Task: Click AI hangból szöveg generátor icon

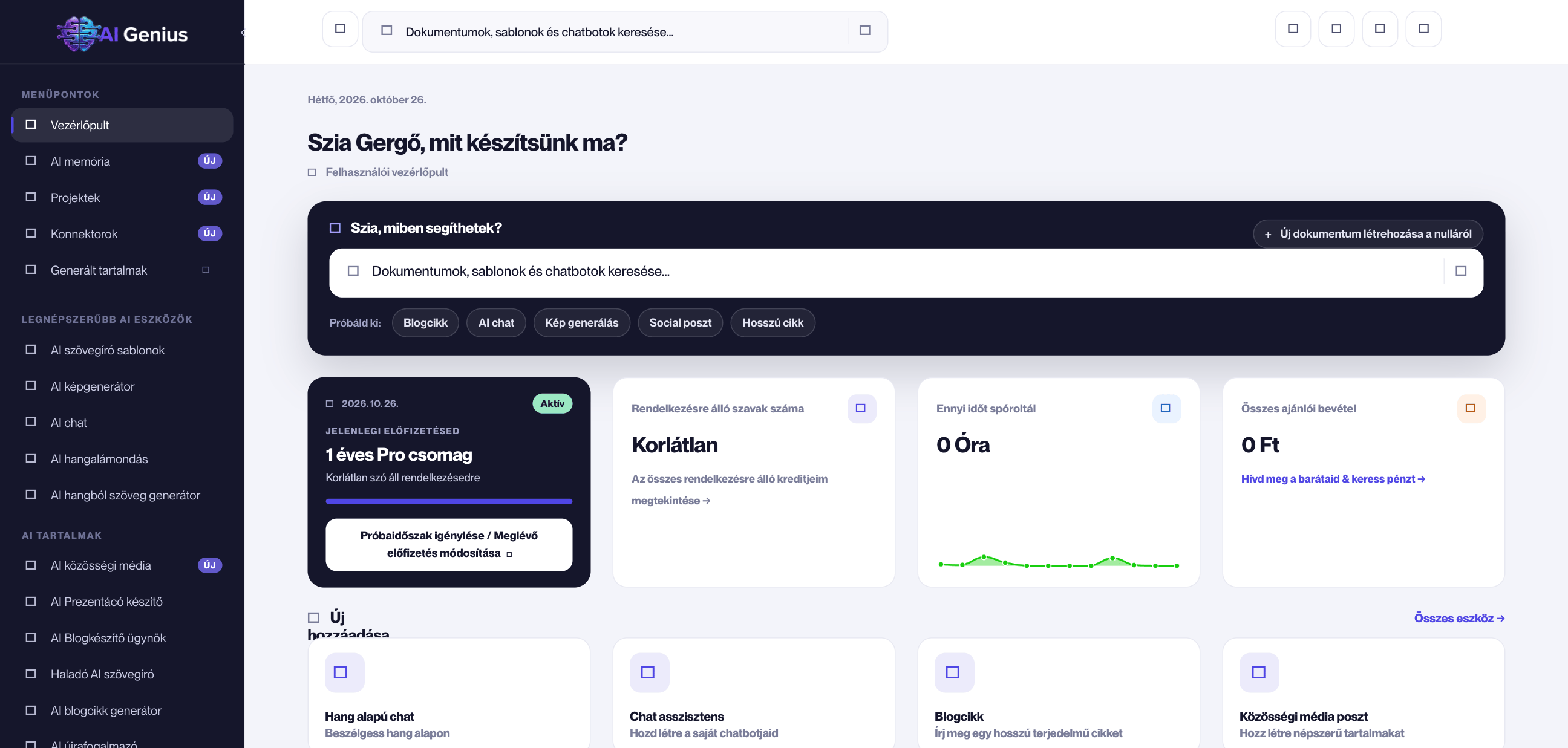Action: [30, 495]
